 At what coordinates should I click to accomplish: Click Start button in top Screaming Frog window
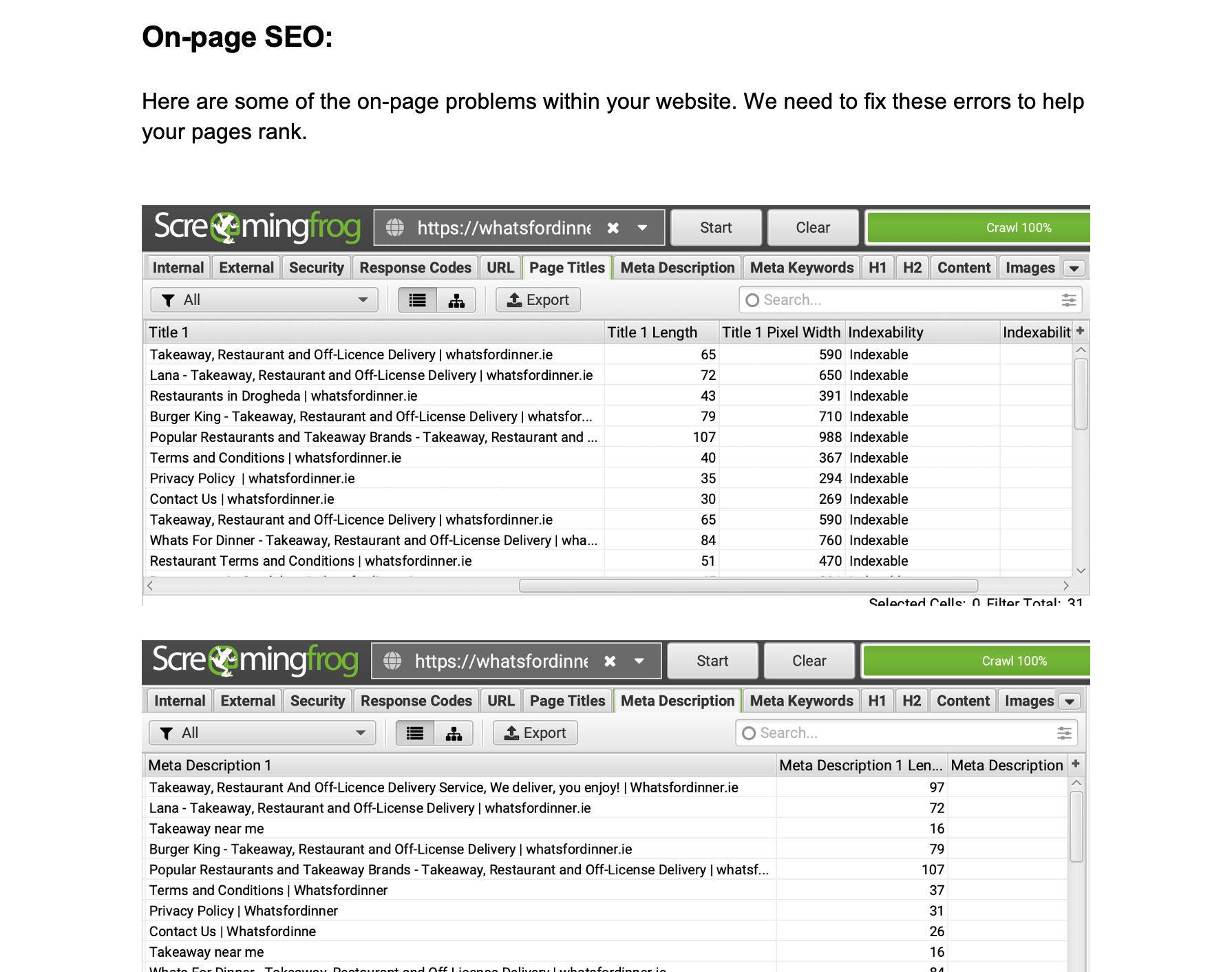click(x=716, y=228)
